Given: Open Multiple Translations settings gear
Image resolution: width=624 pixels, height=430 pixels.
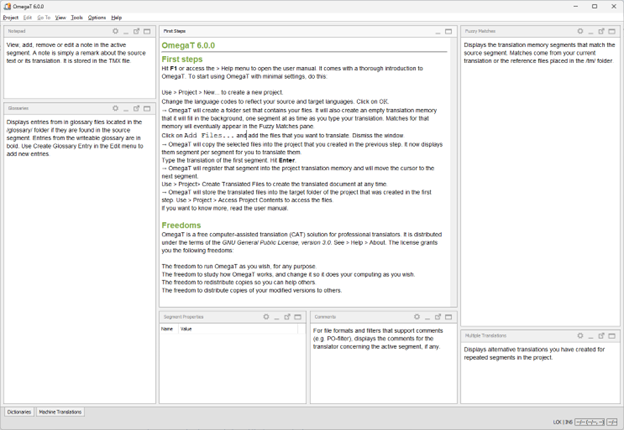Looking at the screenshot, I should pyautogui.click(x=580, y=336).
